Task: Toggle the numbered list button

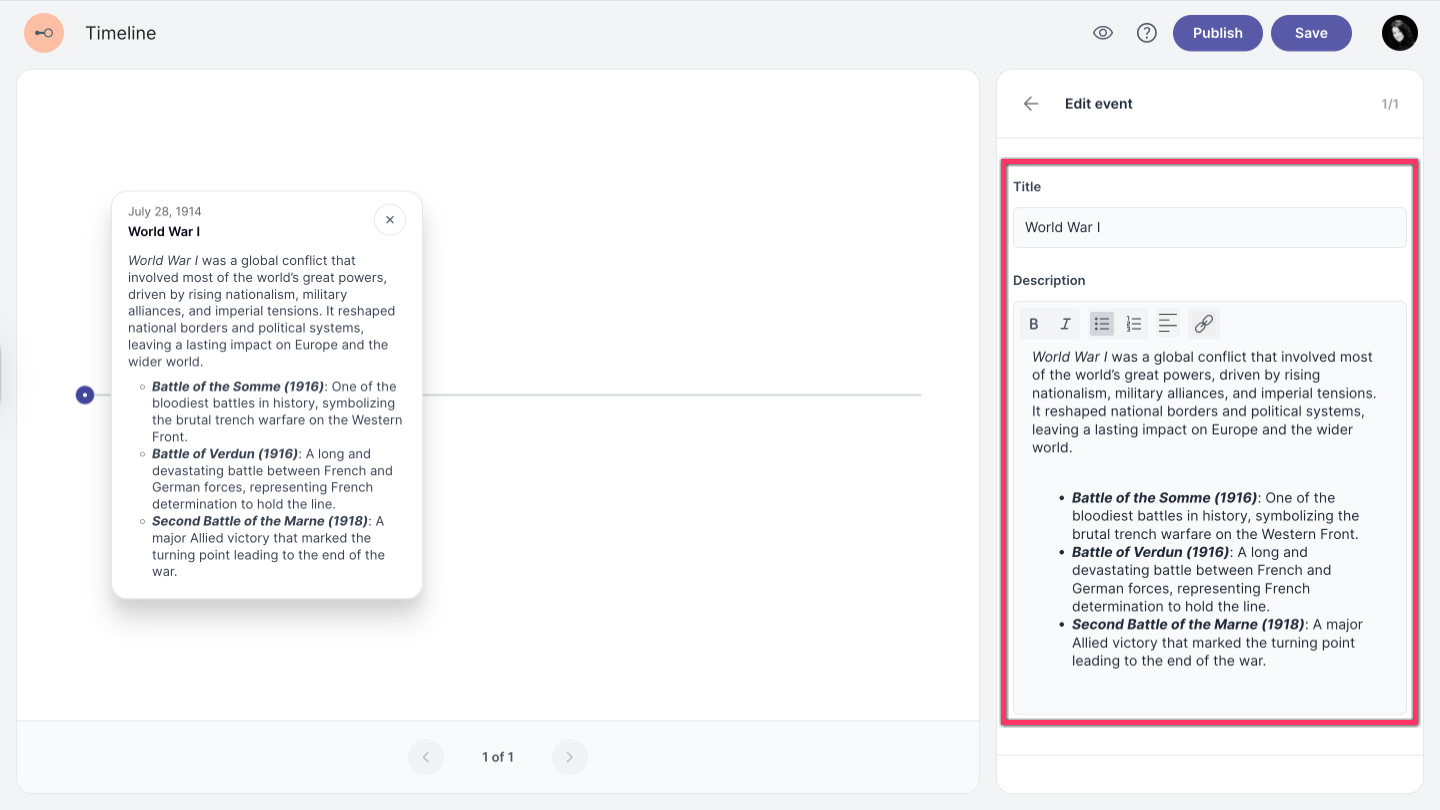Action: pos(1134,324)
